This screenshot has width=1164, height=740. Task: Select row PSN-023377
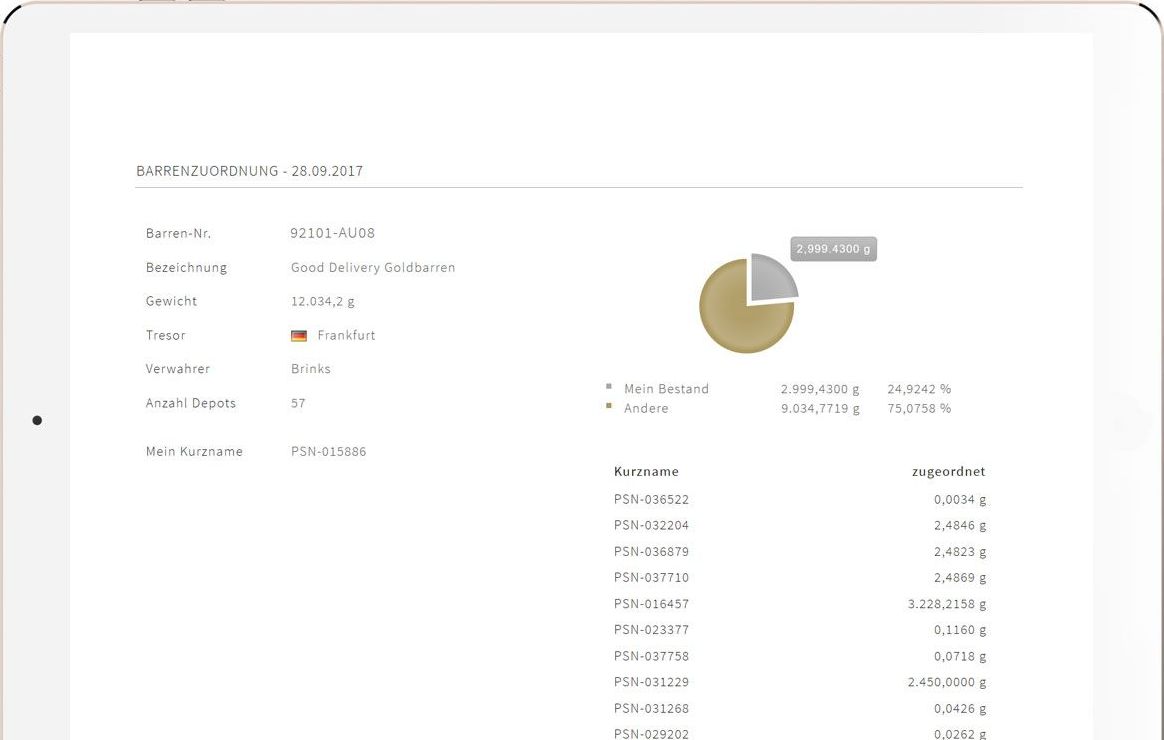pyautogui.click(x=800, y=630)
